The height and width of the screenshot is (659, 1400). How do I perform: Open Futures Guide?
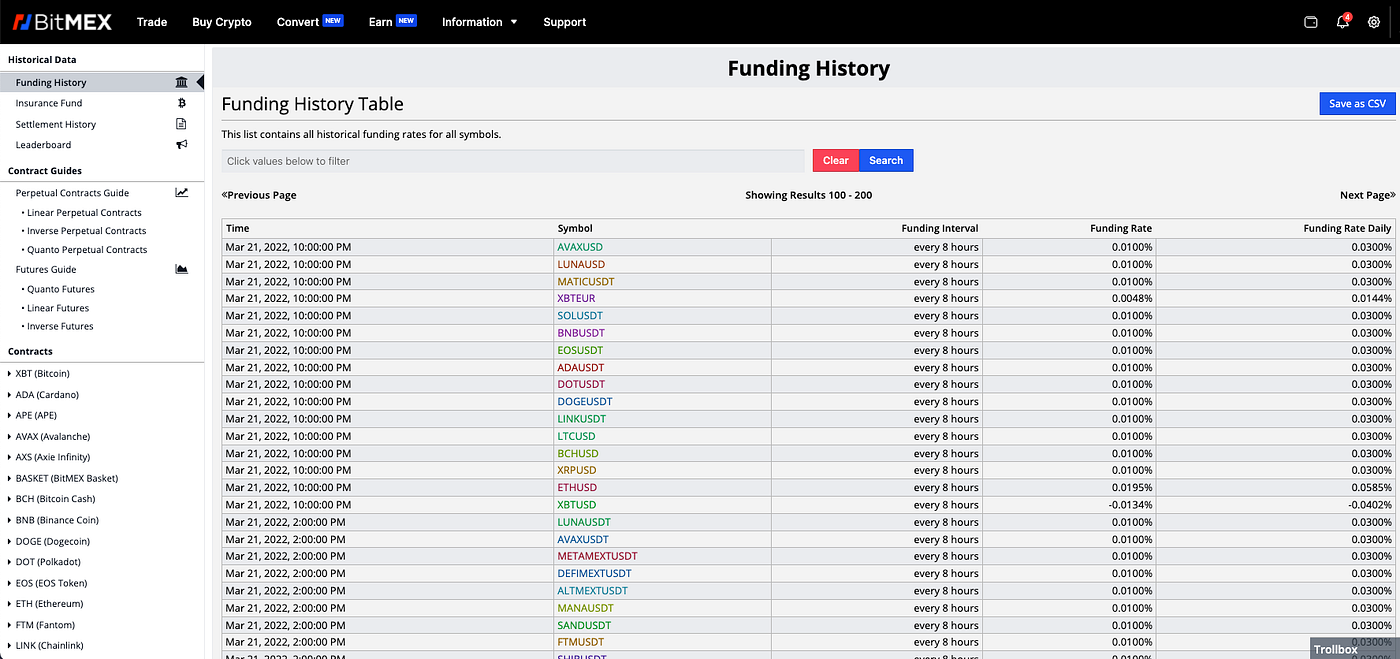[46, 269]
